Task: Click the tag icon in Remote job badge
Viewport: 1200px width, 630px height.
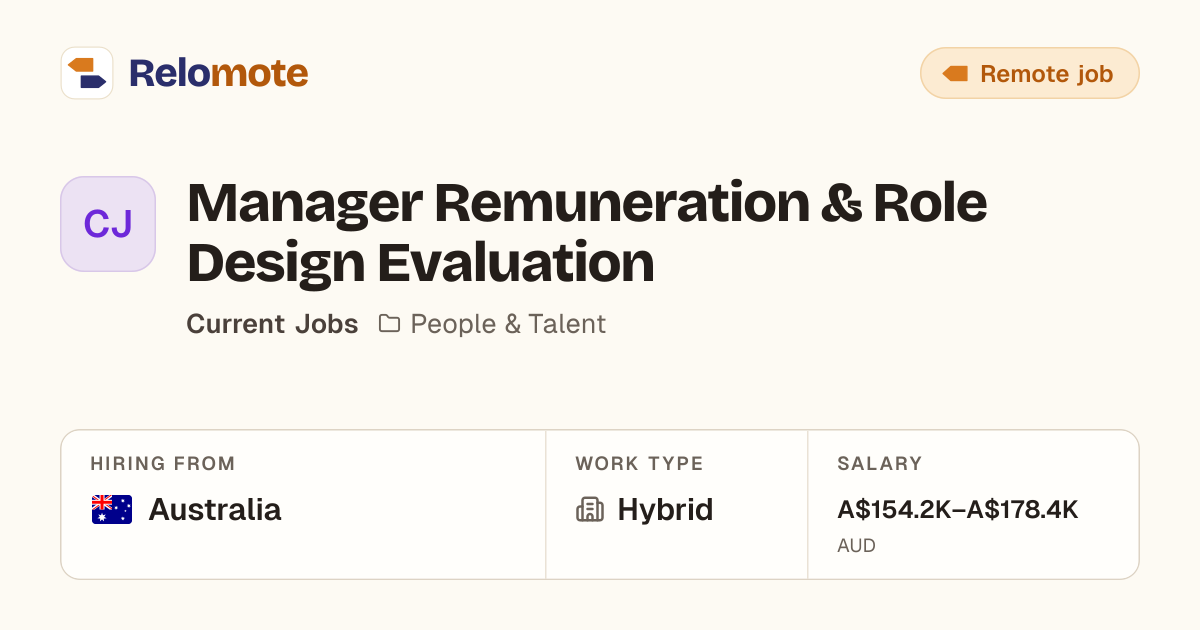Action: point(955,74)
